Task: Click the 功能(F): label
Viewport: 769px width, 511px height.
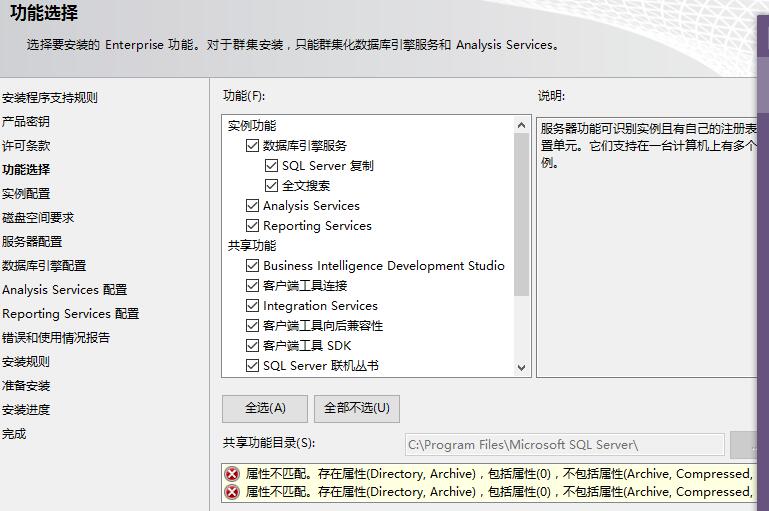Action: (x=244, y=96)
